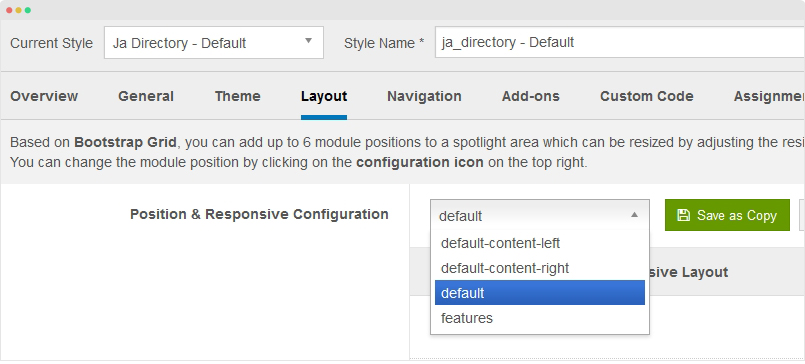The image size is (805, 364).
Task: Go to the Theme tab
Action: click(x=237, y=96)
